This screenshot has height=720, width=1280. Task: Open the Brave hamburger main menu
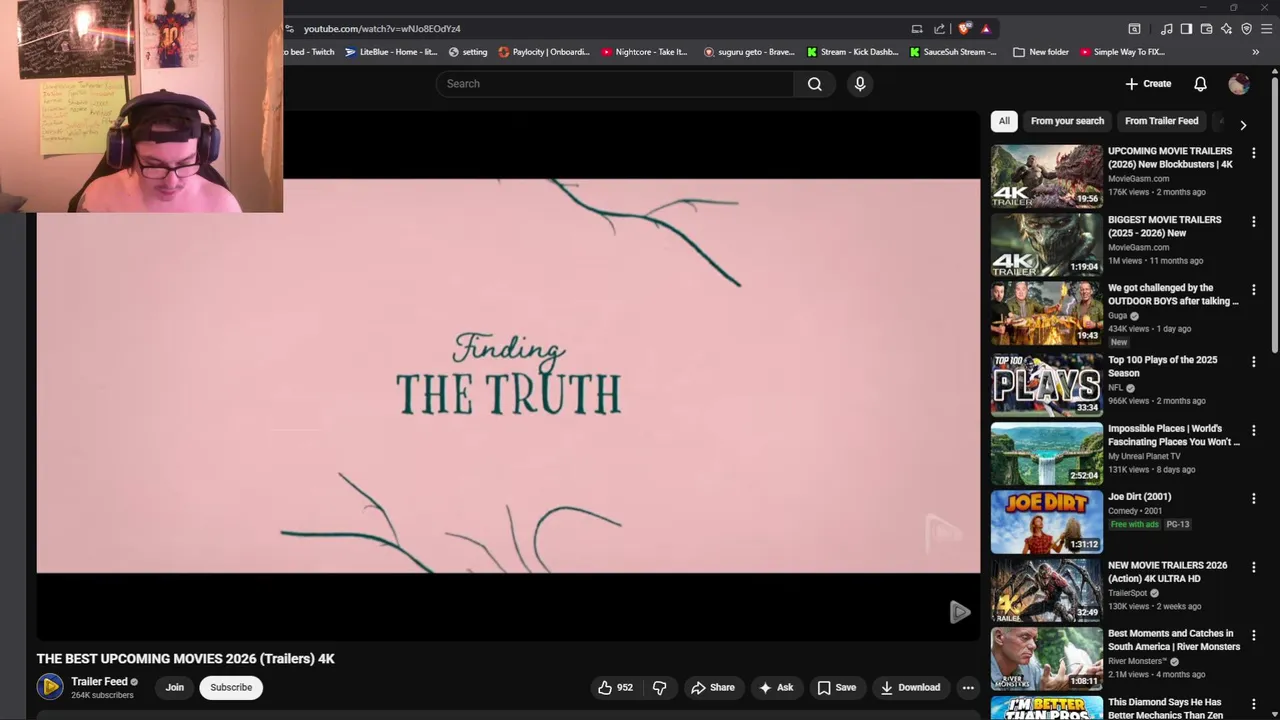click(x=1266, y=29)
